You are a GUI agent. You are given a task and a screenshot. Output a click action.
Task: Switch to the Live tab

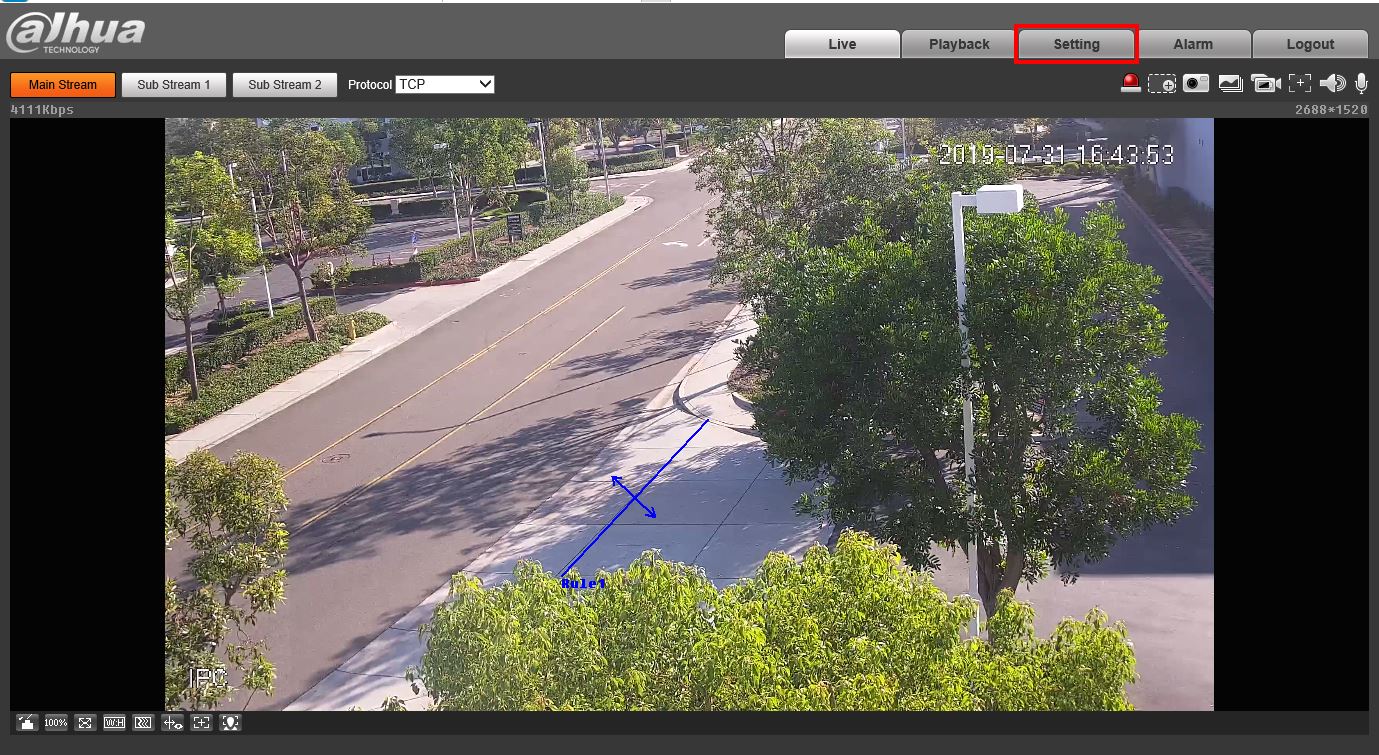pos(842,44)
